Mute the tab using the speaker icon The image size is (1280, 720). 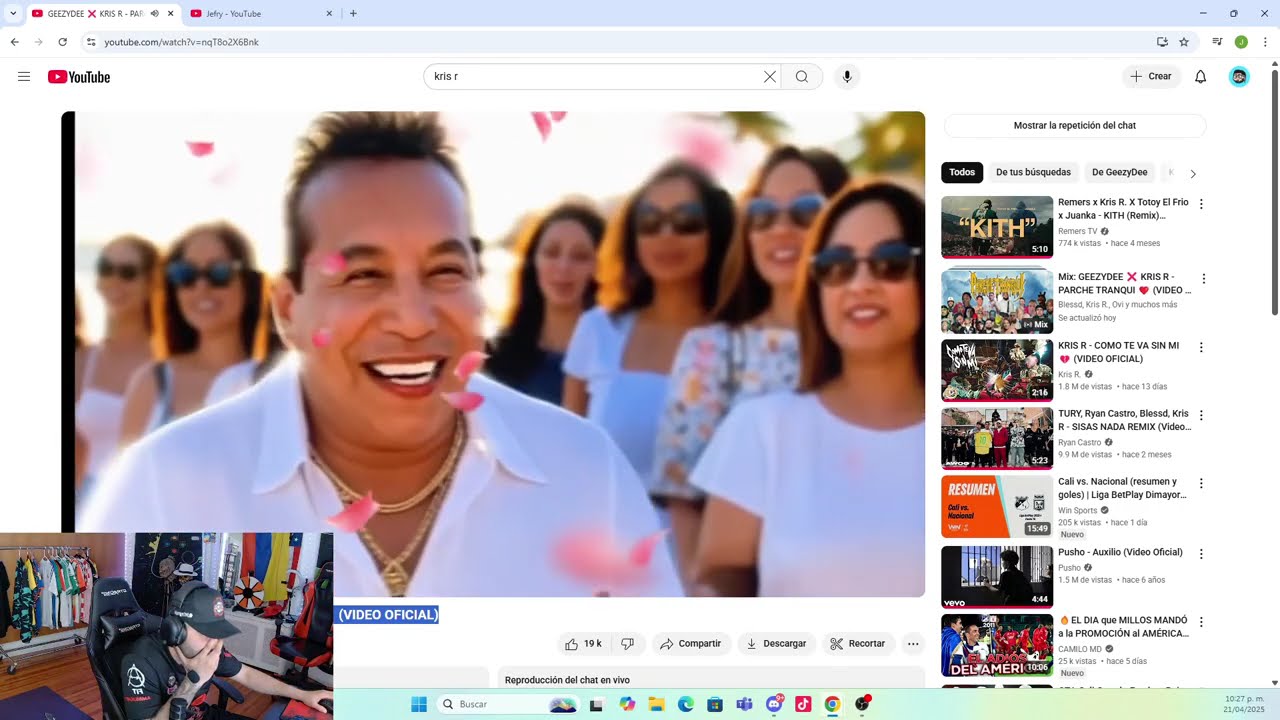tap(155, 14)
